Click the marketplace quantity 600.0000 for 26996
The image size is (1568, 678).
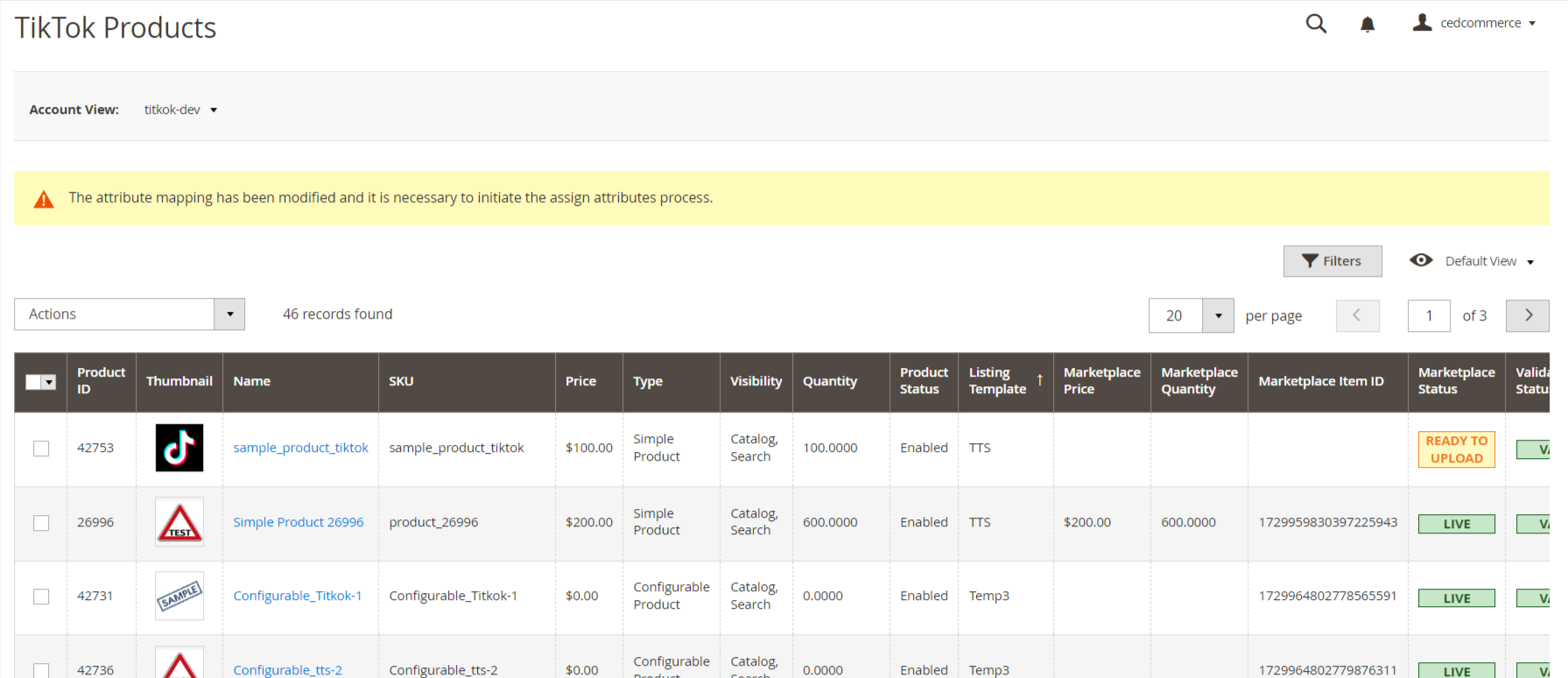pyautogui.click(x=1188, y=522)
